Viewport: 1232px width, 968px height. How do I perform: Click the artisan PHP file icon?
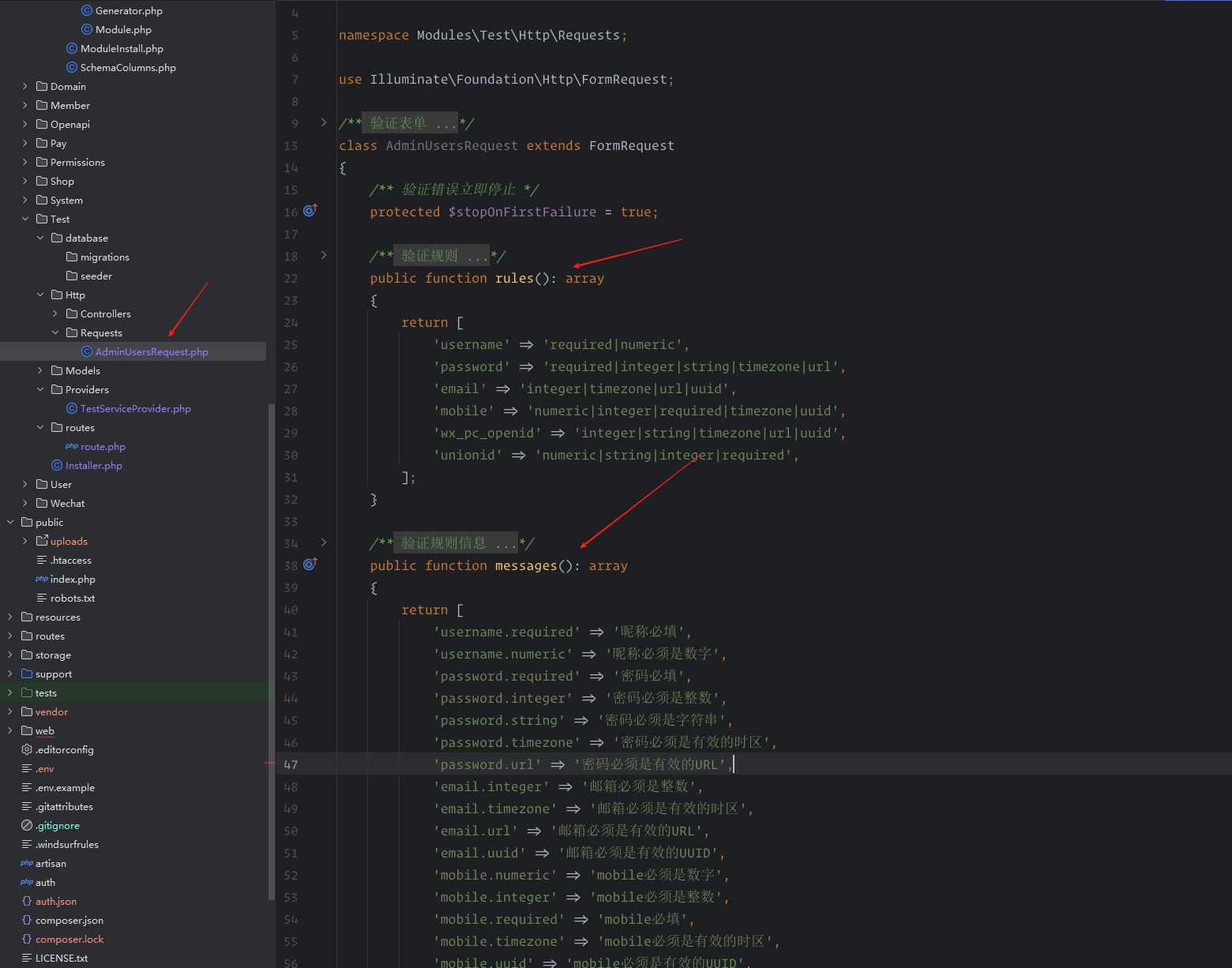(27, 863)
